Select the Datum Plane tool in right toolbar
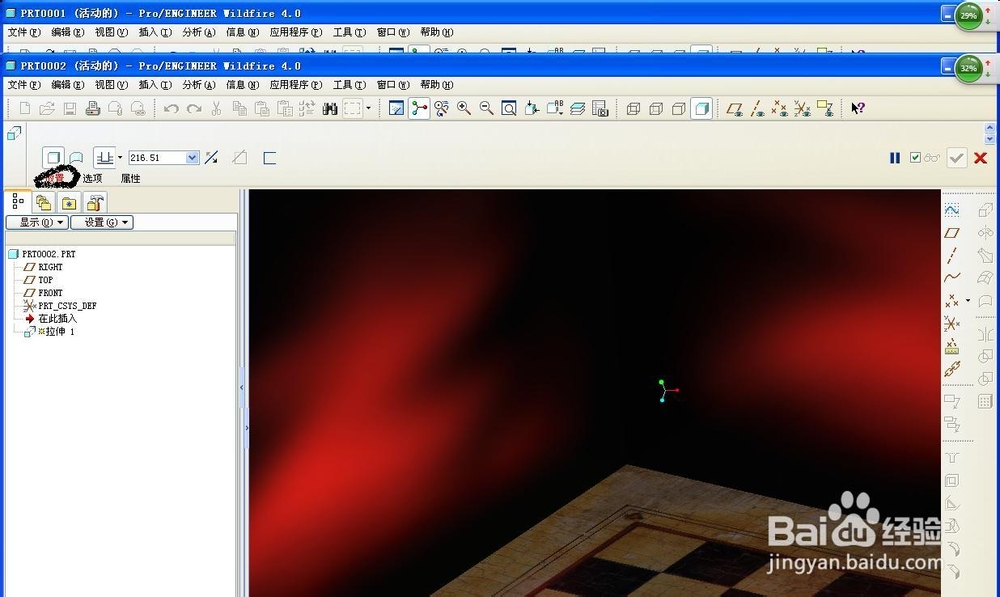The height and width of the screenshot is (597, 1000). 952,233
